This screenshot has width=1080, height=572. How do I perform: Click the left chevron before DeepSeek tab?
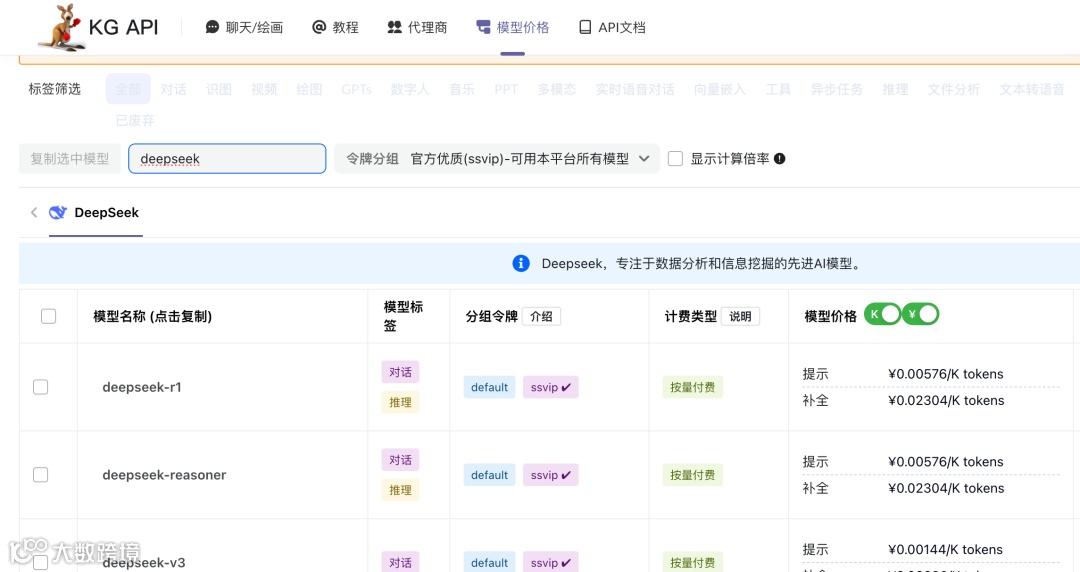click(34, 212)
